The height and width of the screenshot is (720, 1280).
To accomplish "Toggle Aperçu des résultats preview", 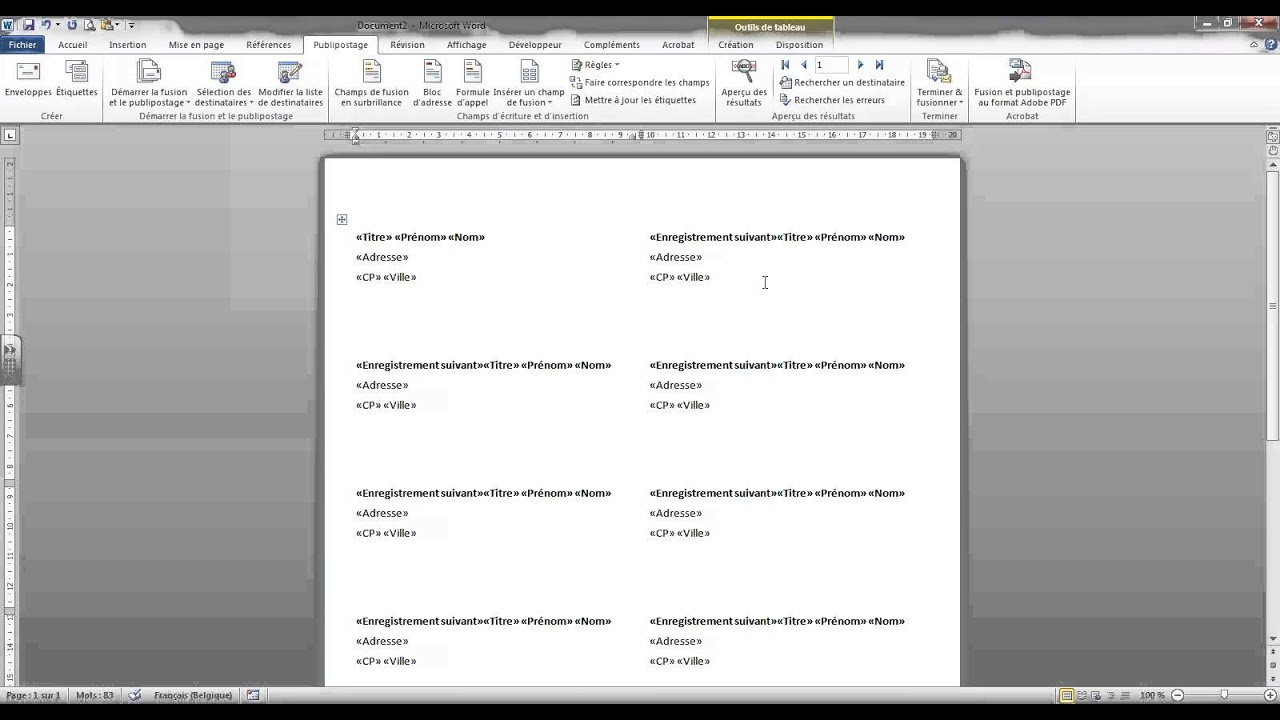I will (x=744, y=83).
